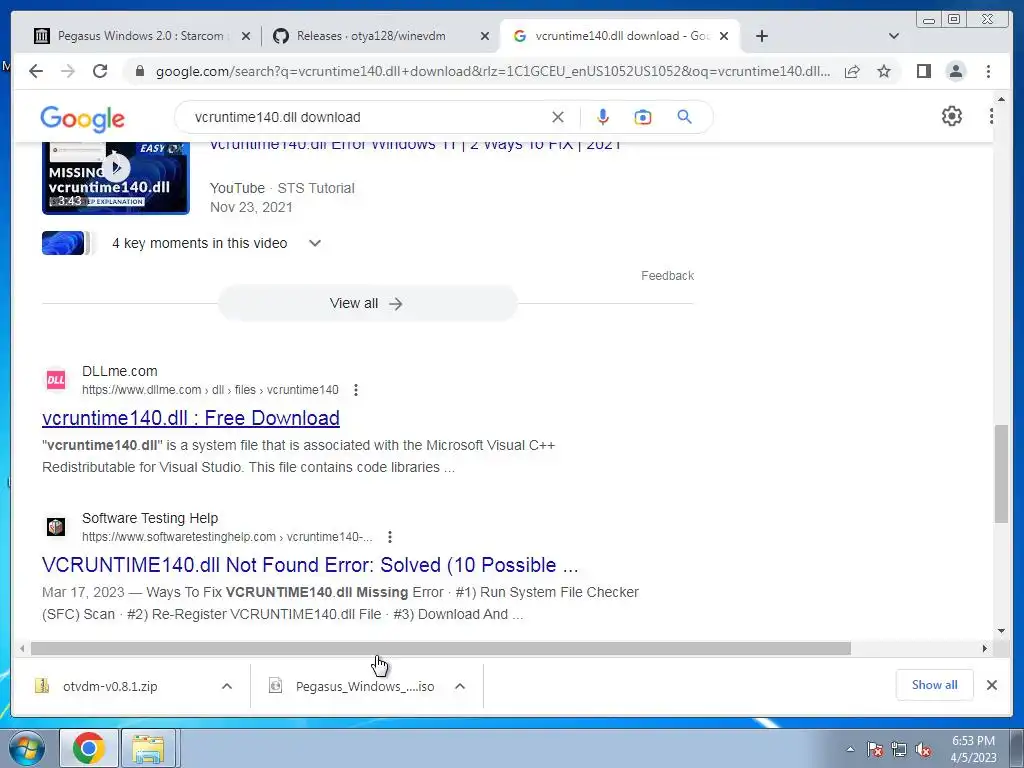Click the vertical scrollbar thumb
Image resolution: width=1024 pixels, height=768 pixels.
(1001, 473)
